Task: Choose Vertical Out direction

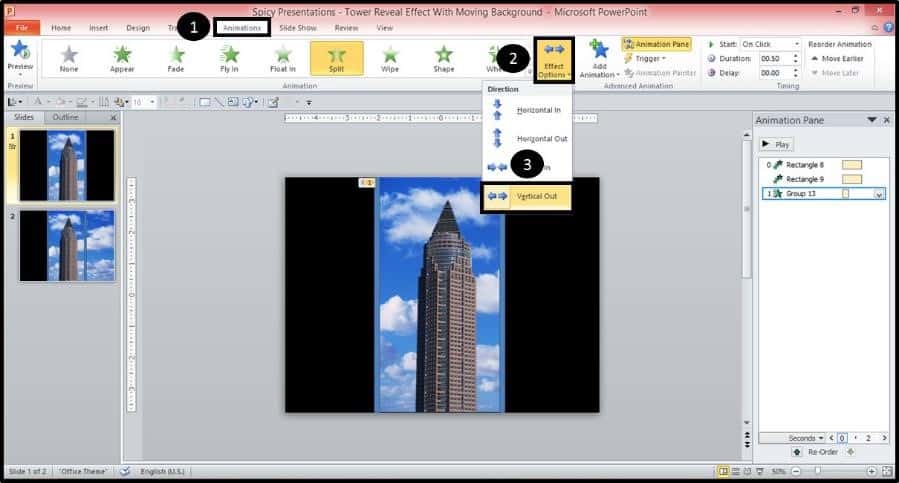Action: (x=526, y=196)
